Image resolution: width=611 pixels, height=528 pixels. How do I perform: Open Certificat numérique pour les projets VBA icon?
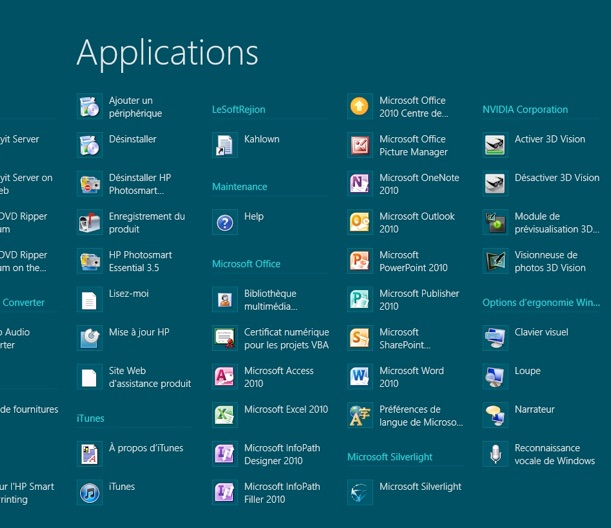225,338
